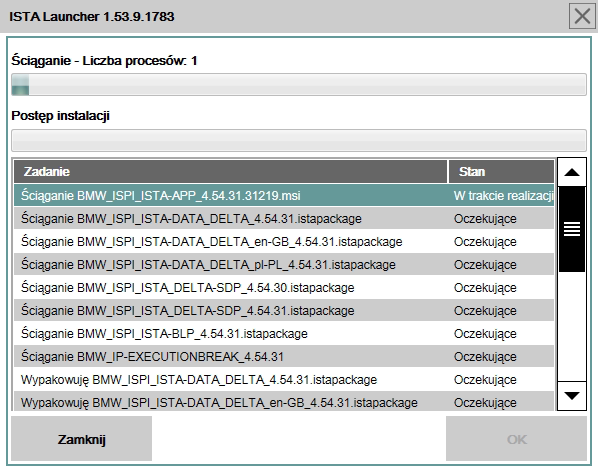Click the Zamknij button
The image size is (598, 468).
pos(81,439)
